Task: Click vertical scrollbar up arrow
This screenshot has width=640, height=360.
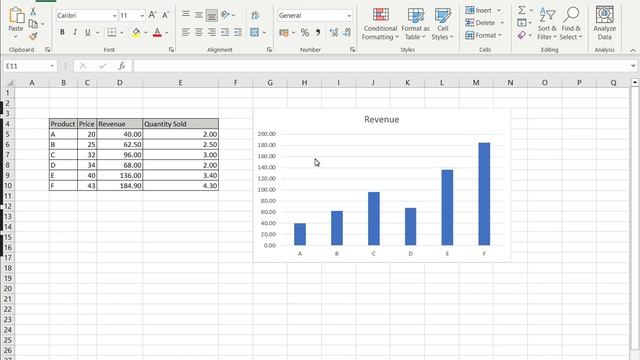Action: pos(635,82)
